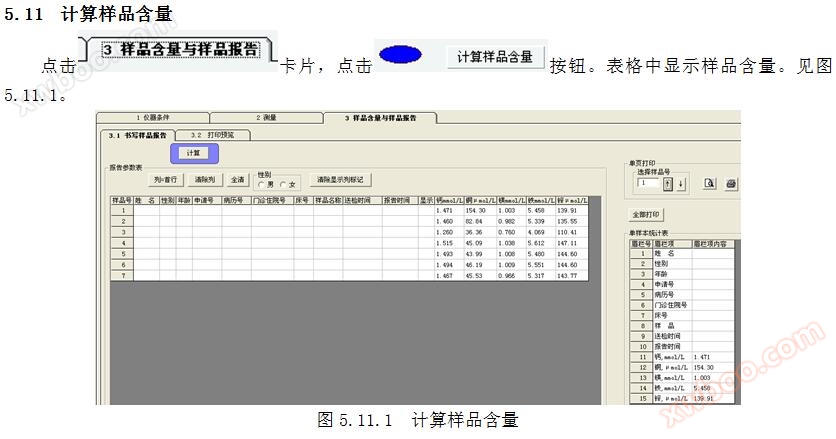Open the 3.2 打印预览 sub-tab

pos(211,134)
